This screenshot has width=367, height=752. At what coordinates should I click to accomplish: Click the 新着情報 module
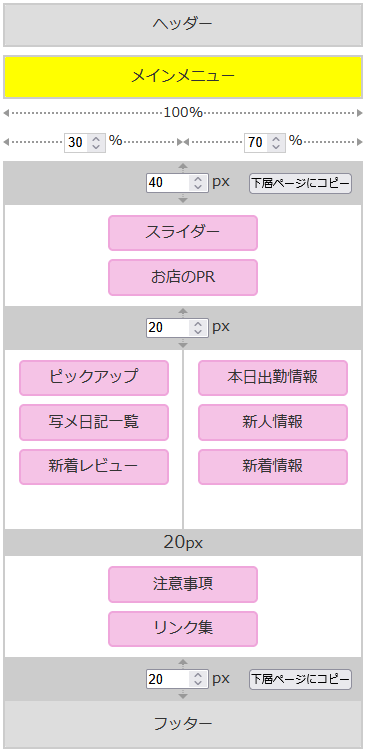(273, 467)
